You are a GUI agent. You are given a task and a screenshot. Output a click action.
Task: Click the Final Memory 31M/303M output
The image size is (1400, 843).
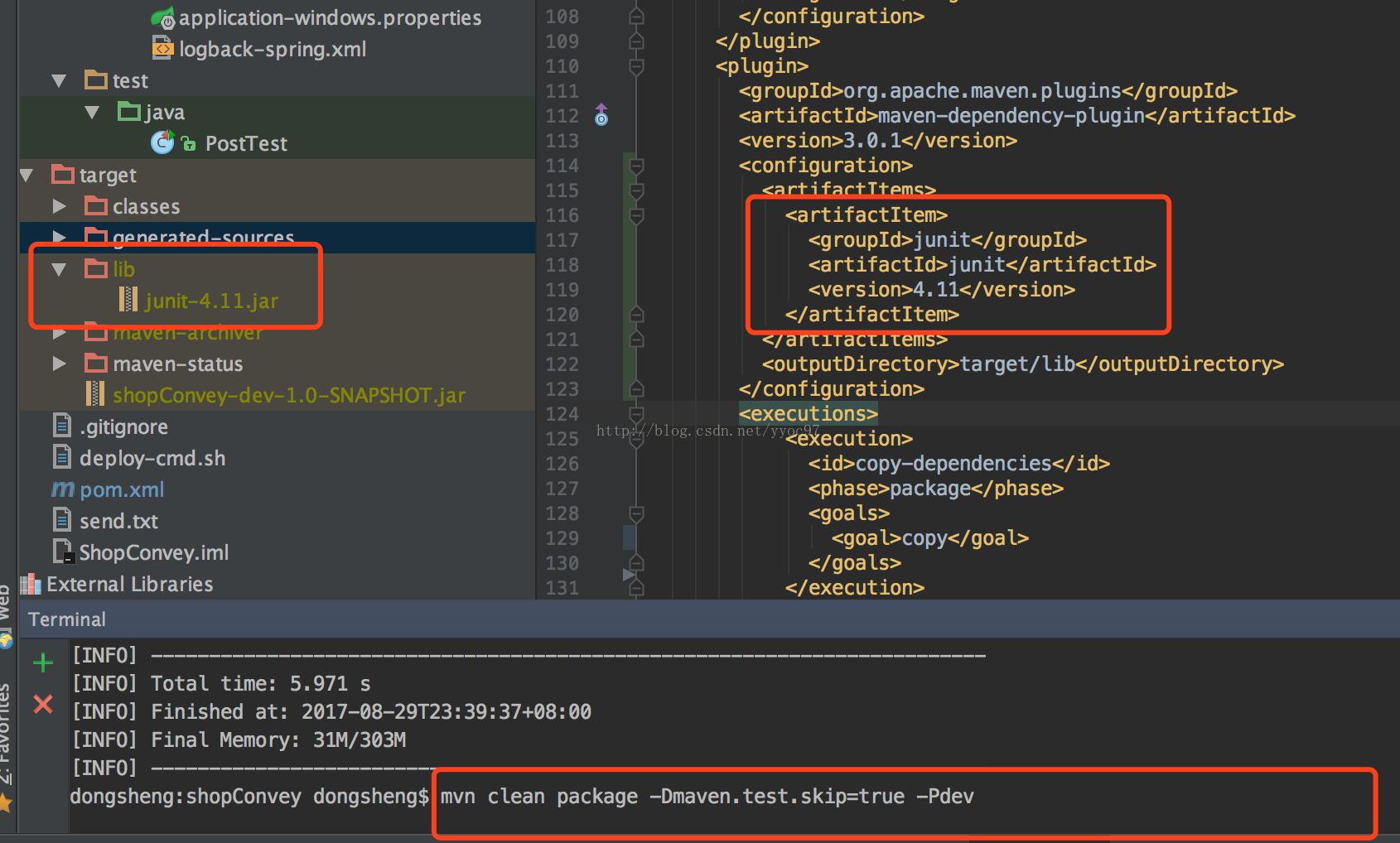pos(239,740)
